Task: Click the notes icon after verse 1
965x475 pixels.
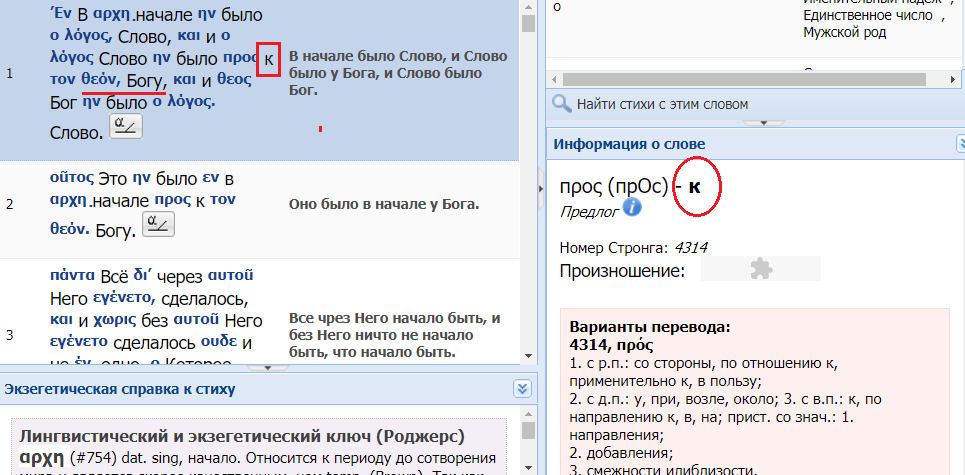Action: pos(127,125)
